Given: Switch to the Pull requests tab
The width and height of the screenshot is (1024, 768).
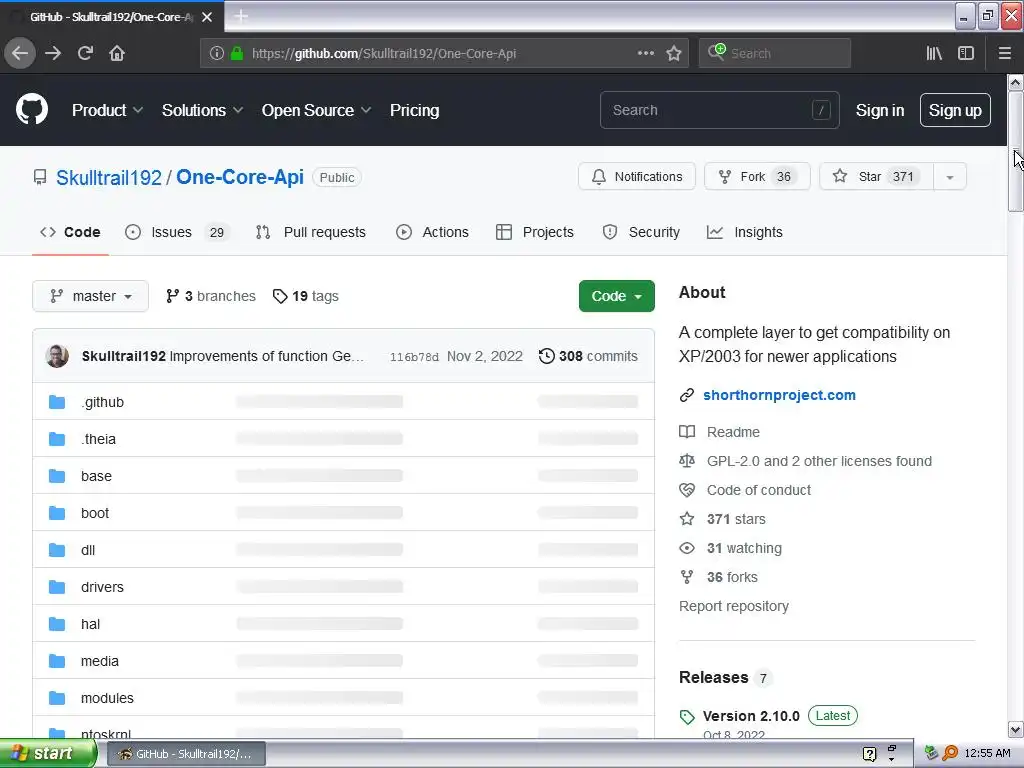Looking at the screenshot, I should point(311,232).
